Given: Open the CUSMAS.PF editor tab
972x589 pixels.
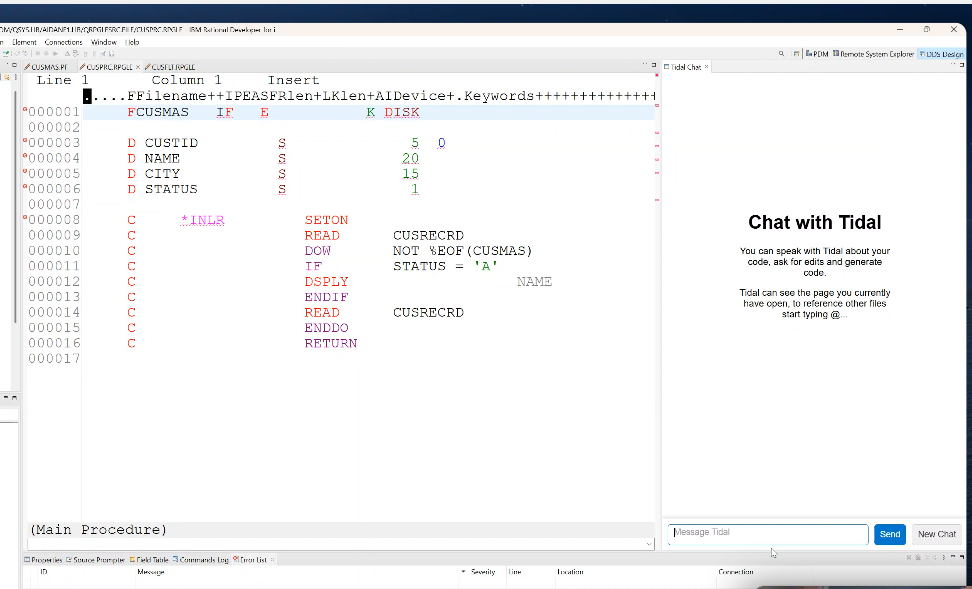Looking at the screenshot, I should pyautogui.click(x=48, y=67).
